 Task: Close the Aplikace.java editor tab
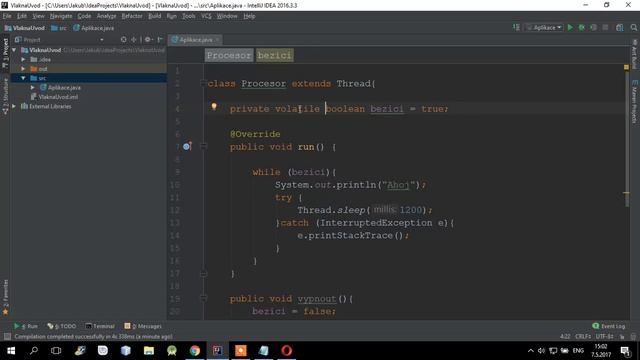[218, 40]
